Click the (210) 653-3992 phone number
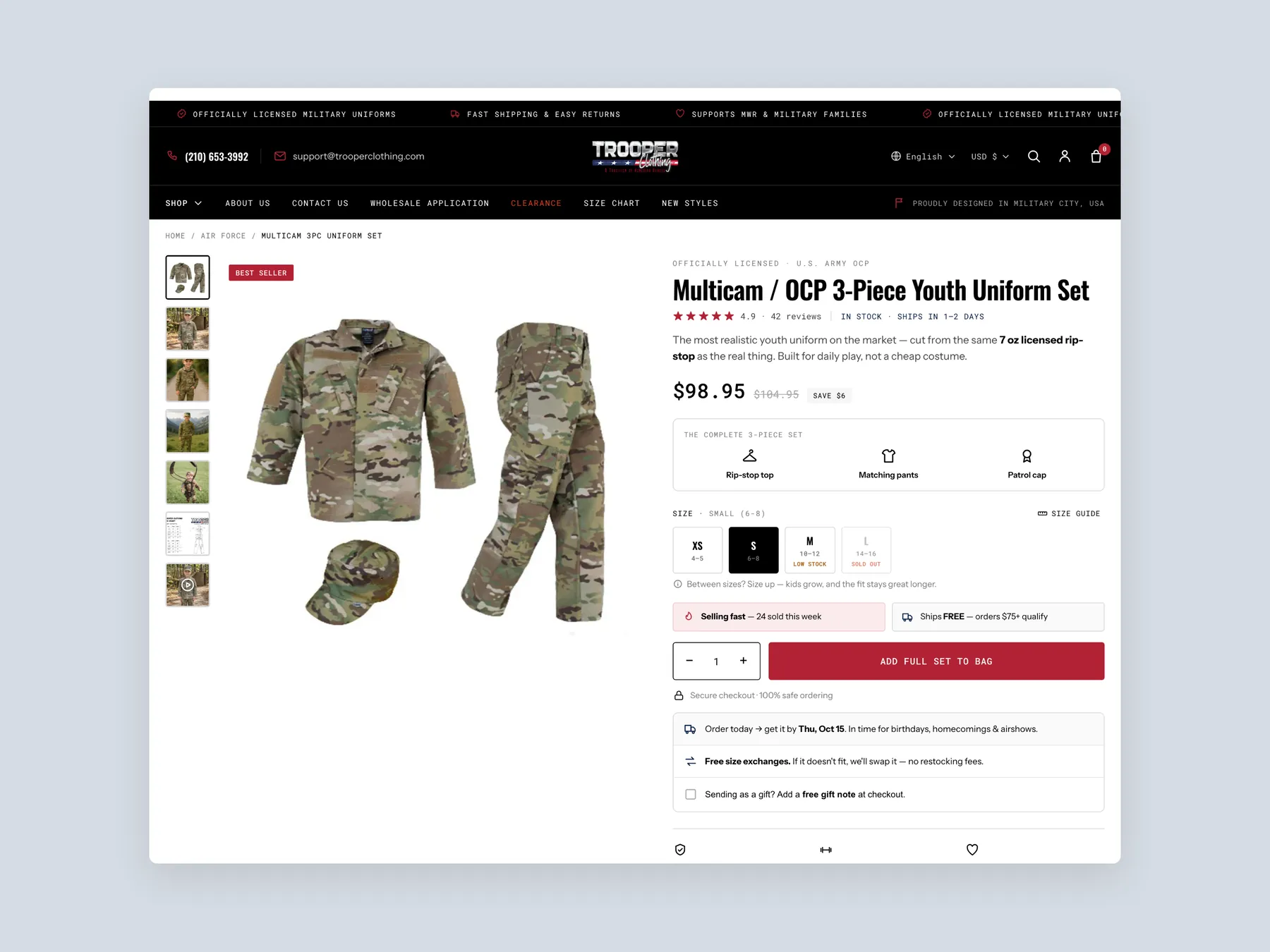 [x=217, y=157]
